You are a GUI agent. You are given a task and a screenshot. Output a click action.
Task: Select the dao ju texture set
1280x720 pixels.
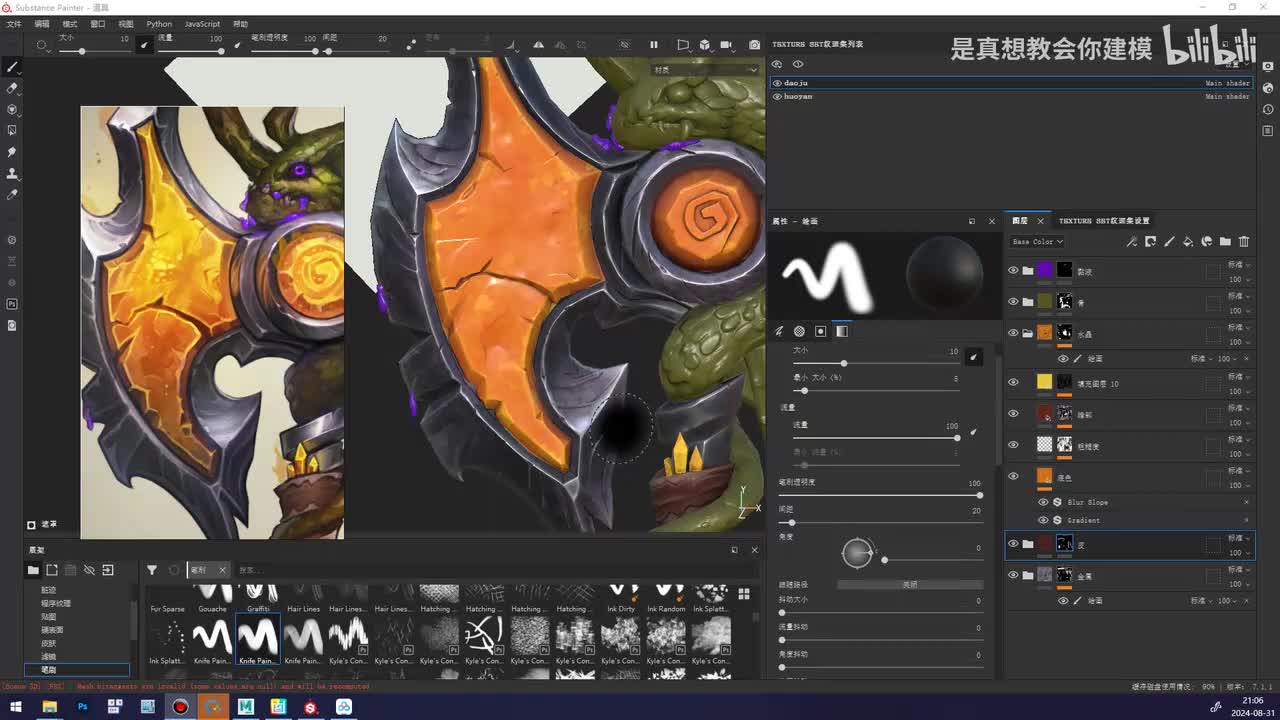pyautogui.click(x=1011, y=83)
